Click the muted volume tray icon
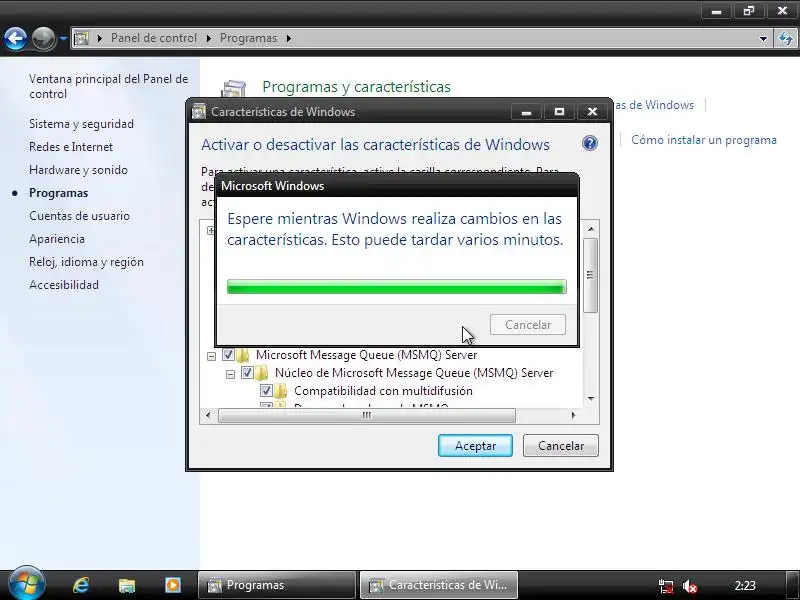 (x=689, y=586)
